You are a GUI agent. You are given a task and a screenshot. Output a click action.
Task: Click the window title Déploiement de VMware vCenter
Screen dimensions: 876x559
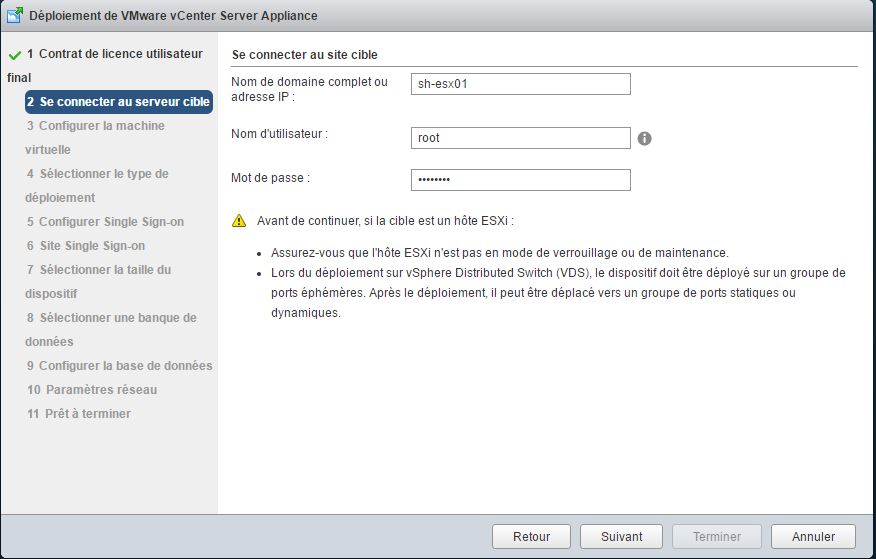pyautogui.click(x=173, y=16)
